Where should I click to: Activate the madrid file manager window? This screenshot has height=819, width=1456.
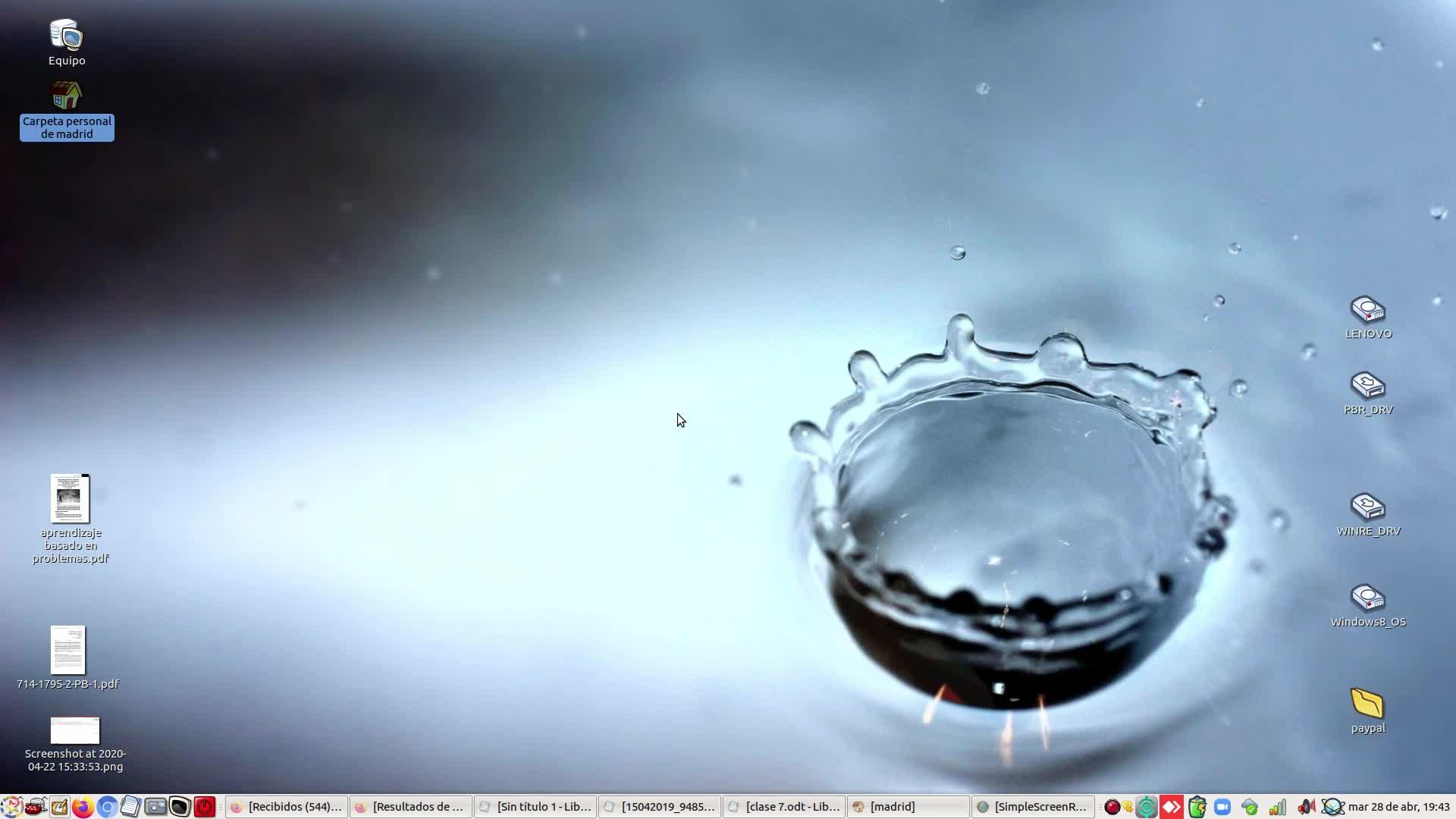pos(907,807)
